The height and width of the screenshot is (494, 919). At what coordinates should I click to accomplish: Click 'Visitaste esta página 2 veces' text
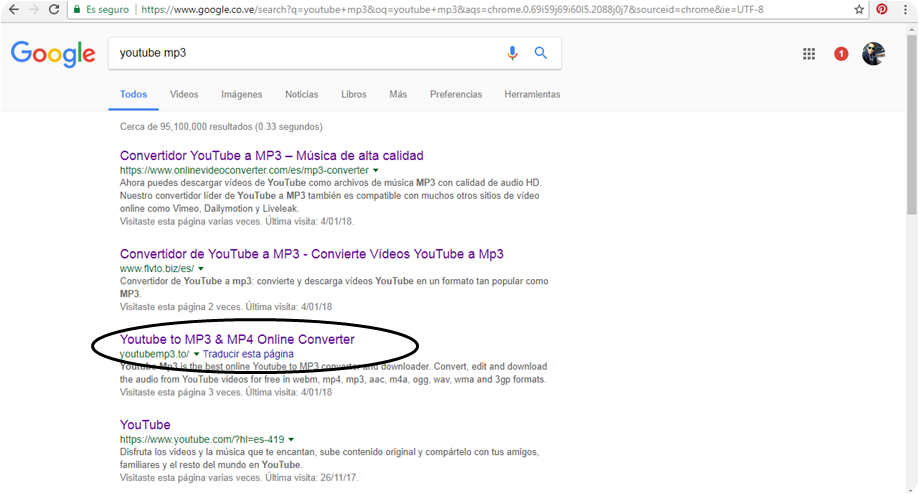(181, 307)
